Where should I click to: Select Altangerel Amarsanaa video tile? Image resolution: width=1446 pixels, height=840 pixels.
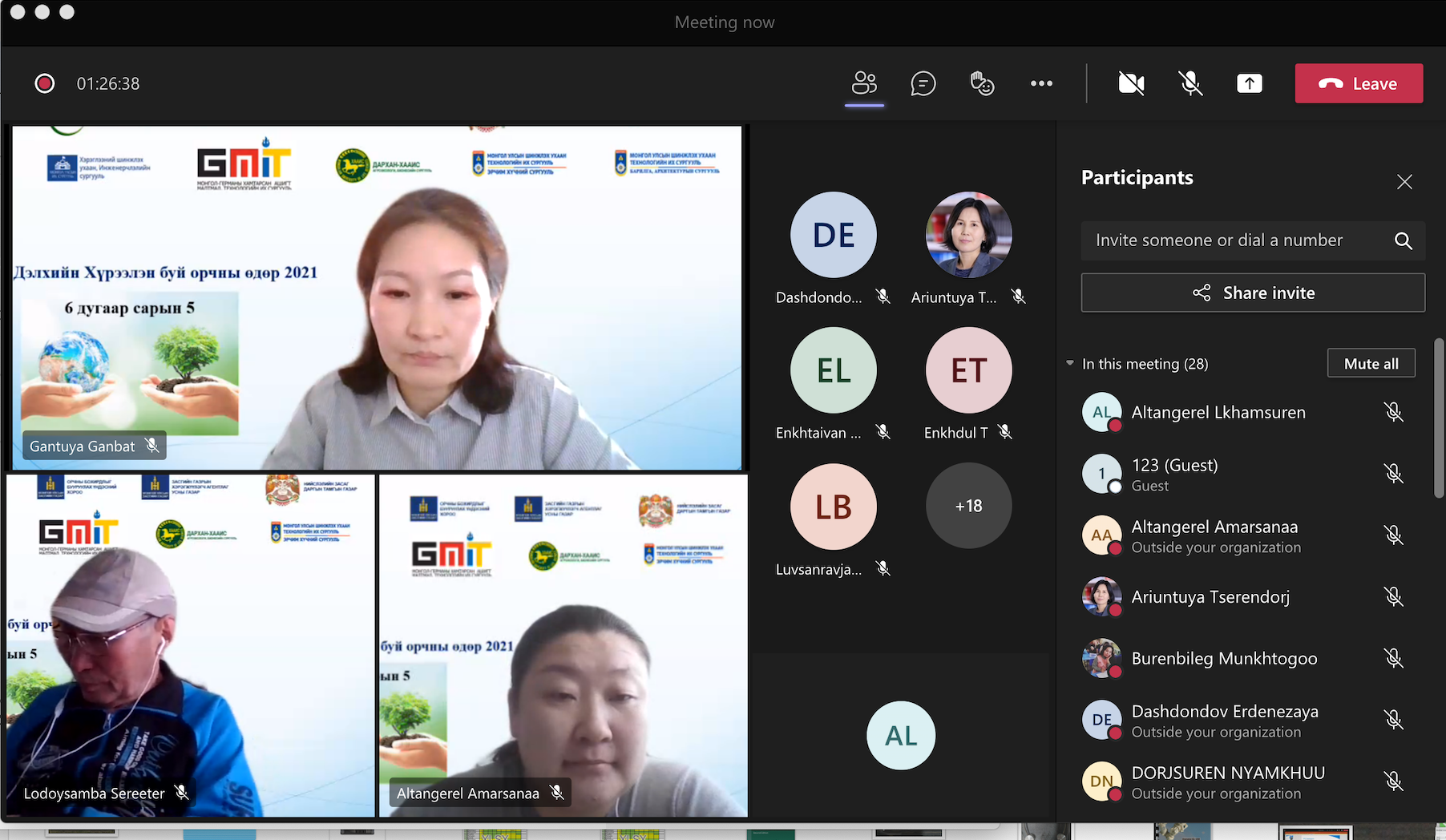[563, 645]
